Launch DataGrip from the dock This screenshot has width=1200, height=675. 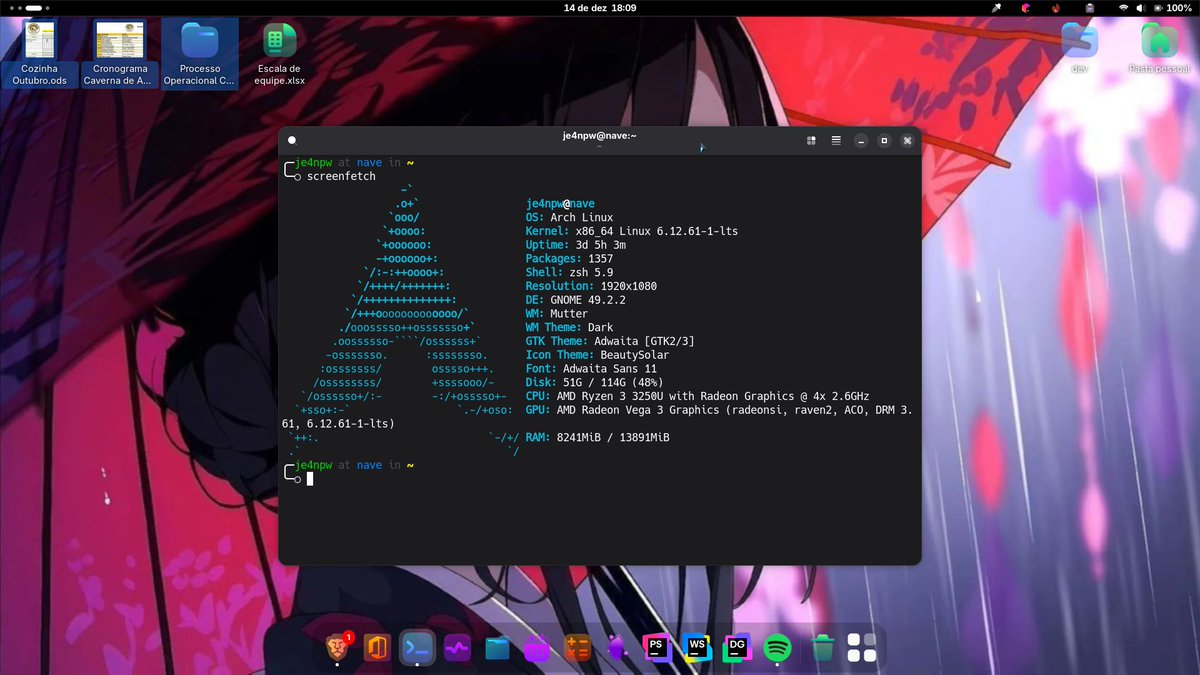(x=737, y=648)
